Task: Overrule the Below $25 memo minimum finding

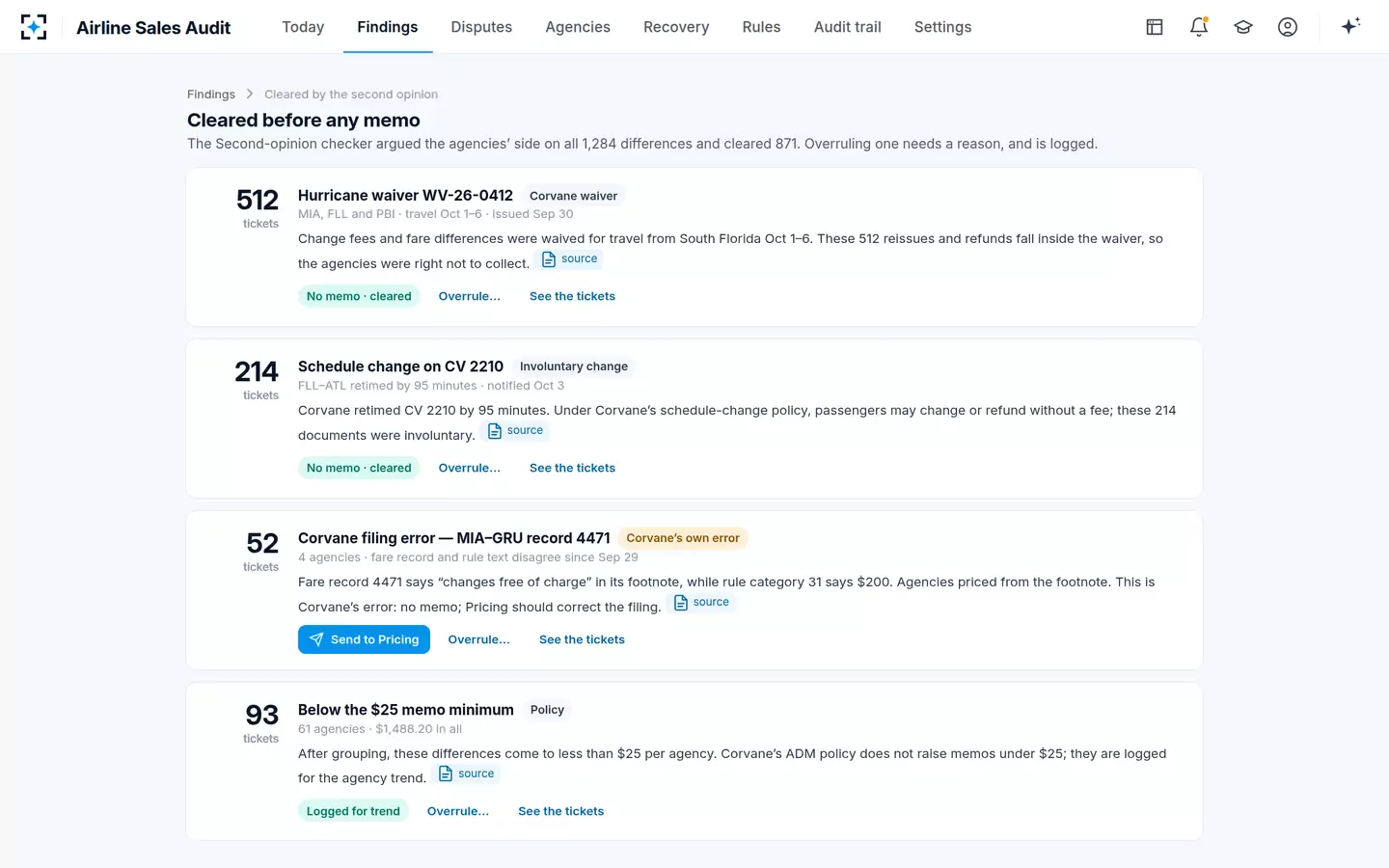Action: coord(458,811)
